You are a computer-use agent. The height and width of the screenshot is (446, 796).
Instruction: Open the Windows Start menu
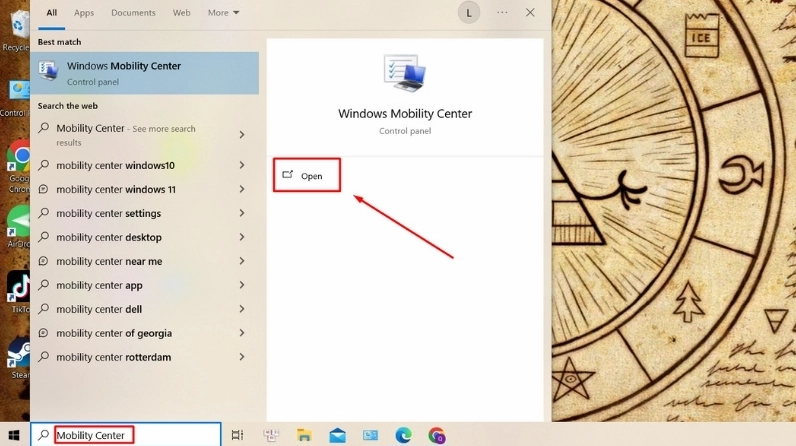point(14,435)
